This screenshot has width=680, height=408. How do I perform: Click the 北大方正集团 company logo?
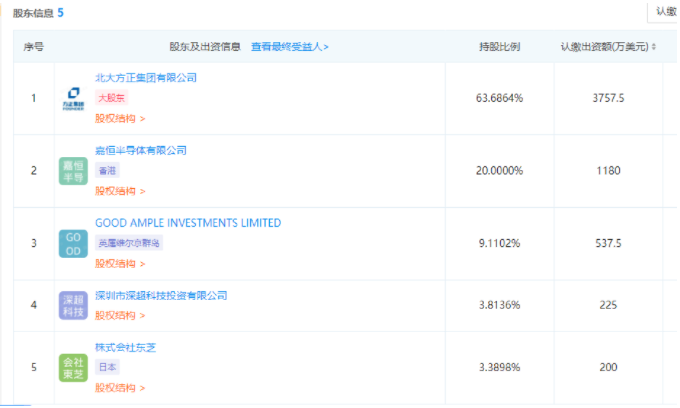point(73,98)
